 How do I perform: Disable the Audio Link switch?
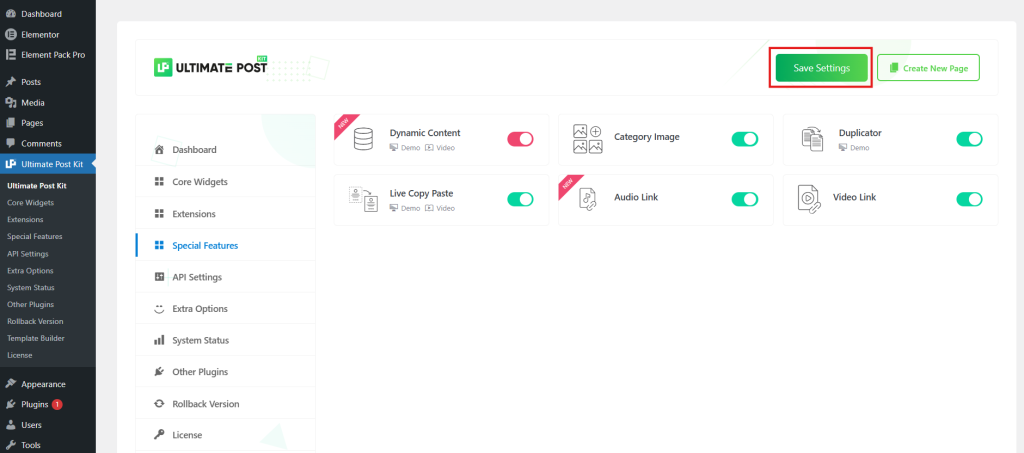[x=744, y=199]
